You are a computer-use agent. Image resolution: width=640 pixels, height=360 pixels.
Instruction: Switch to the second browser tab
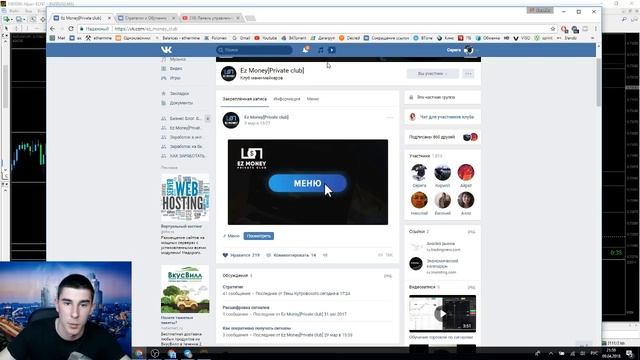click(146, 18)
